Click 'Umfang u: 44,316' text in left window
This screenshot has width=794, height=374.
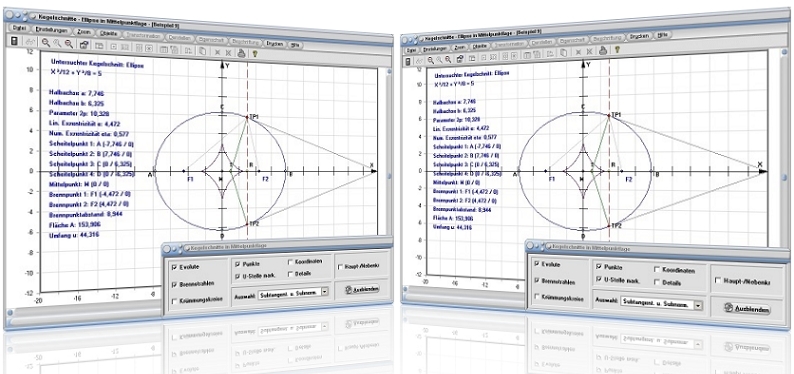coord(74,235)
